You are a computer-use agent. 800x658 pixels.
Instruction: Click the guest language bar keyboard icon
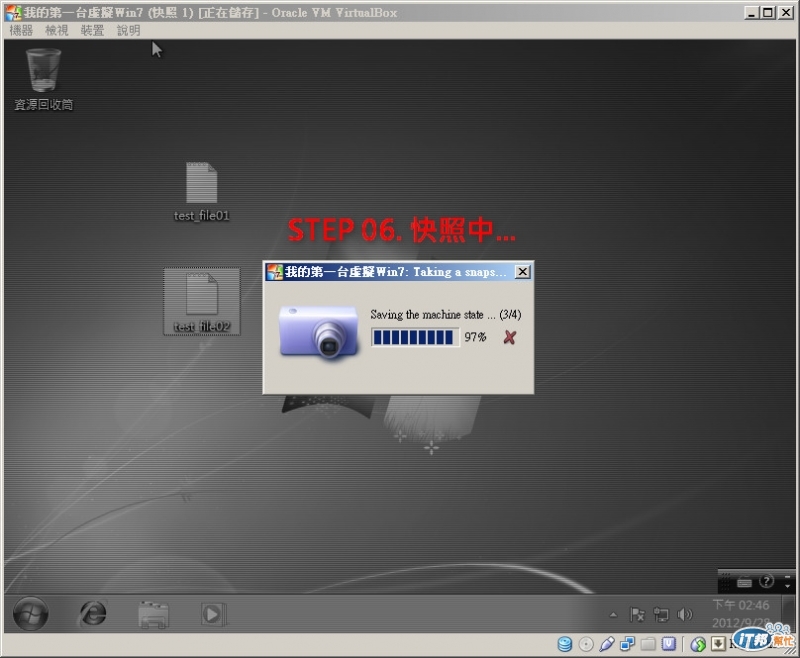(x=744, y=582)
